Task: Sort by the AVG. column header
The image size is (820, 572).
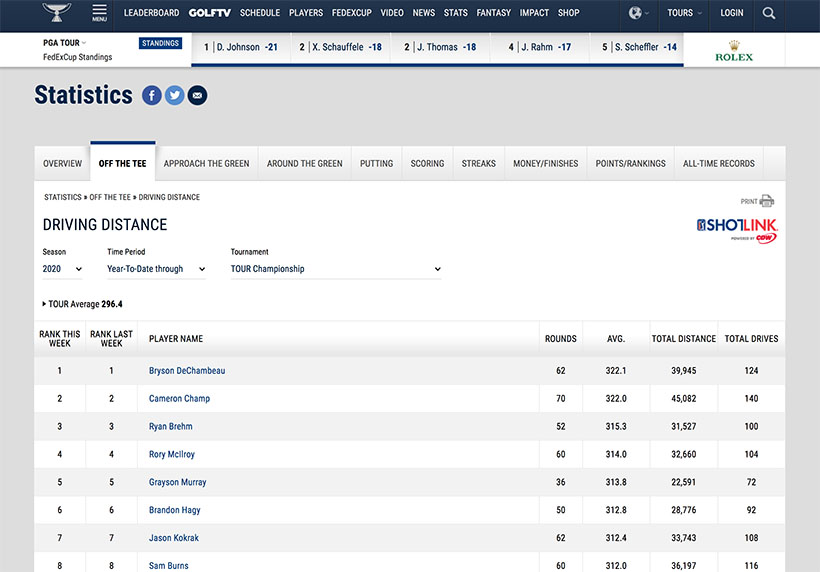Action: click(615, 339)
